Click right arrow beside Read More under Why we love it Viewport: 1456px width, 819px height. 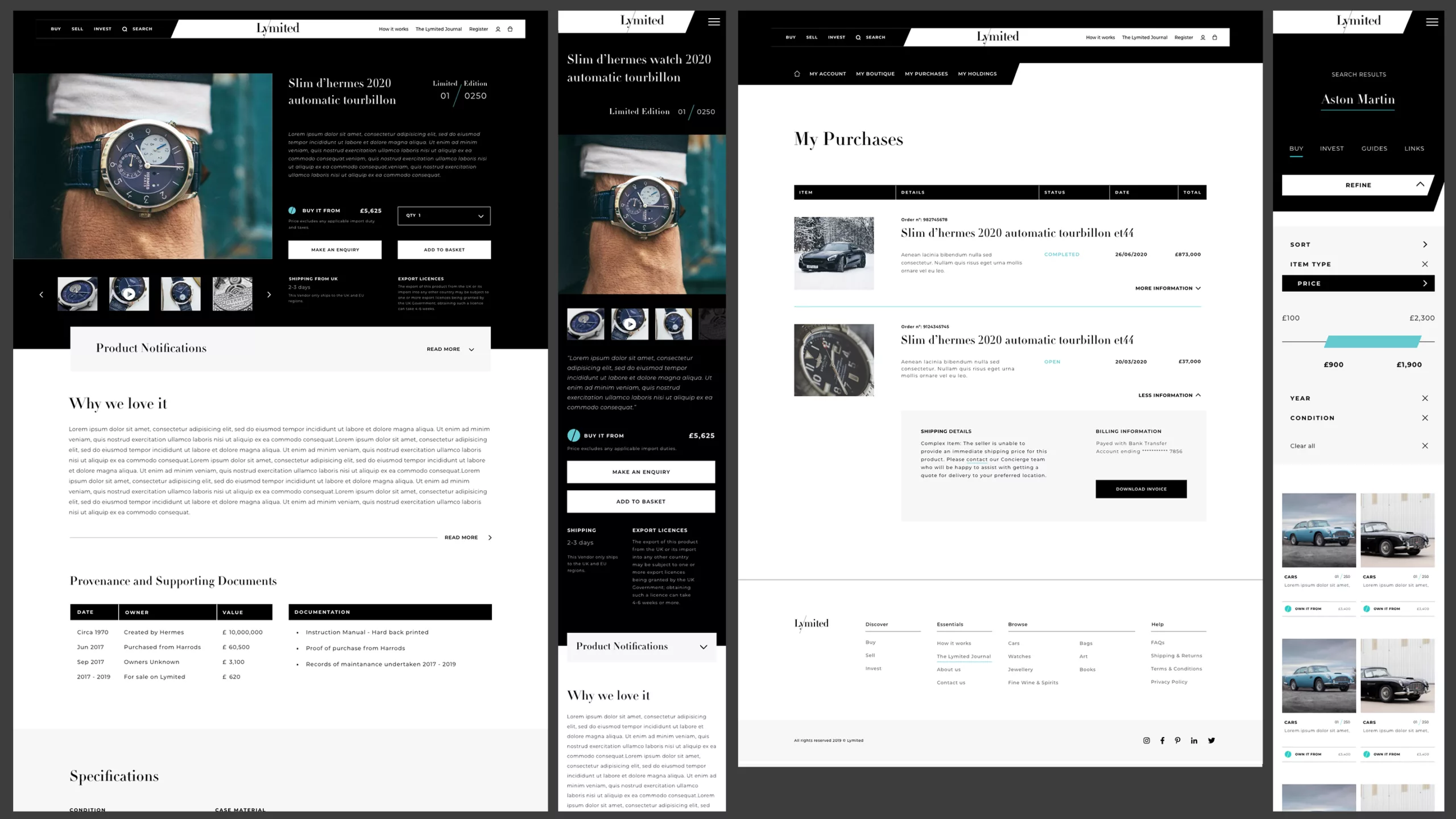point(490,537)
